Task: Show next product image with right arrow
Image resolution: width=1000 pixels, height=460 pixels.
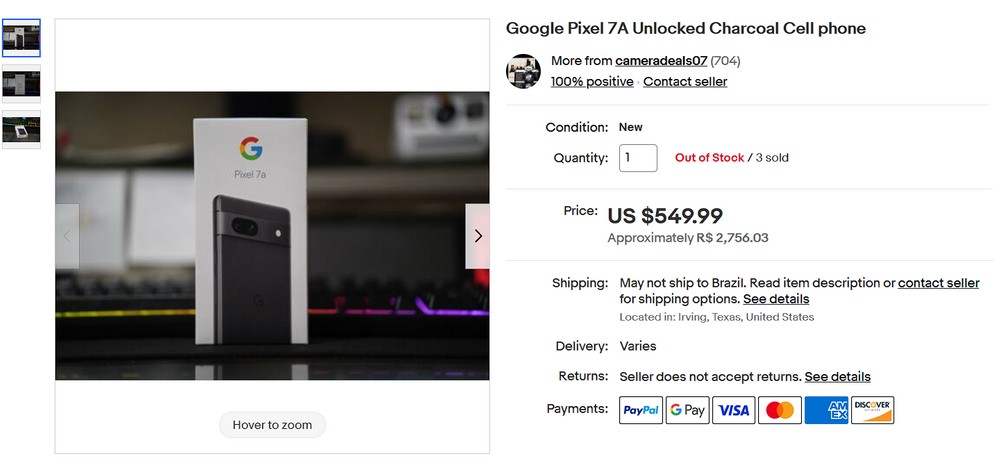Action: pos(478,236)
